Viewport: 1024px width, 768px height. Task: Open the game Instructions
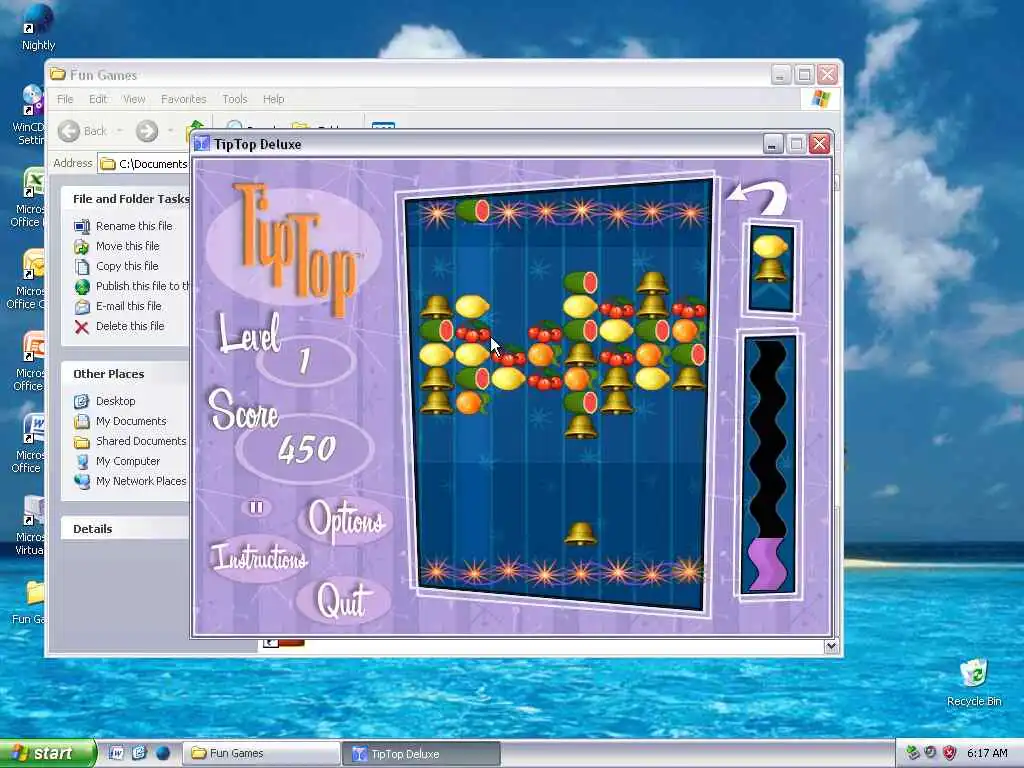click(259, 558)
